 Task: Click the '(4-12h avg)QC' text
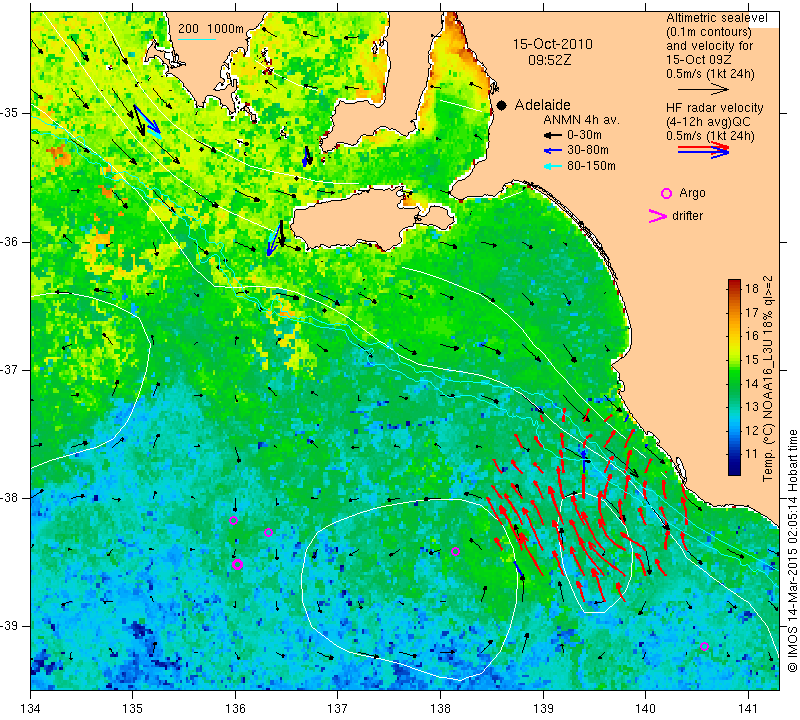708,122
